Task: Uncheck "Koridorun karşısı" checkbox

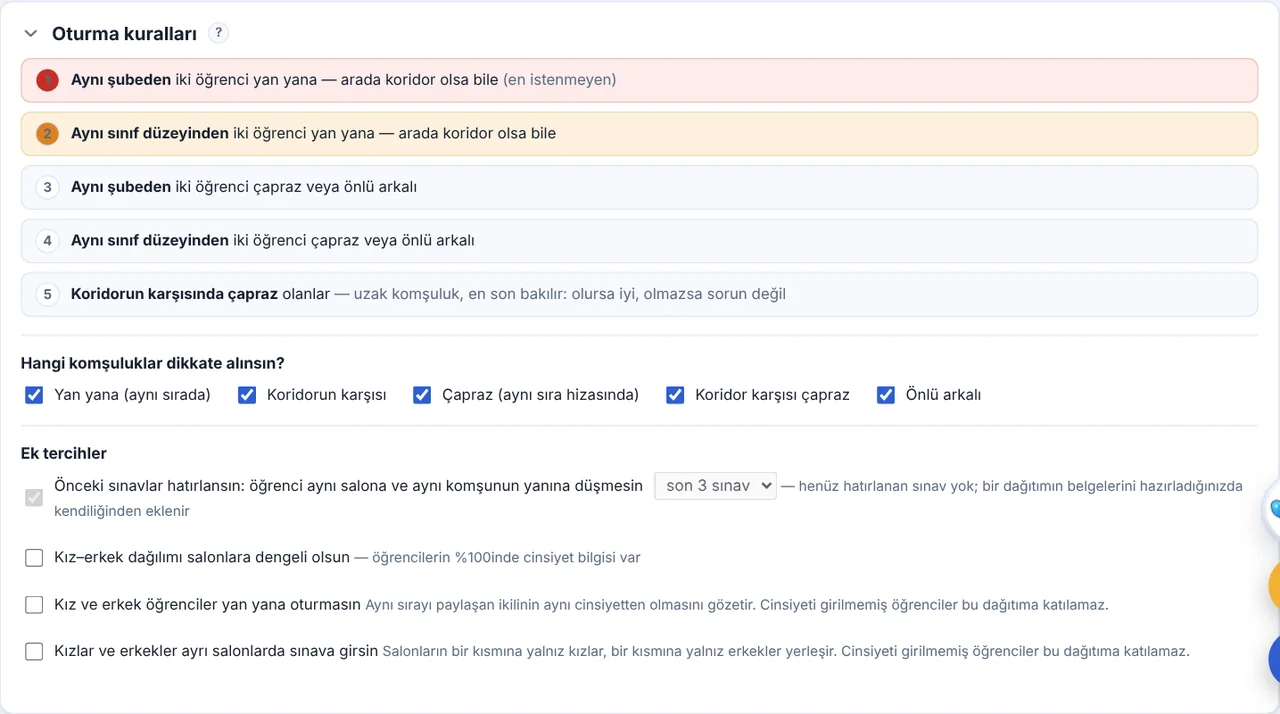Action: point(247,395)
